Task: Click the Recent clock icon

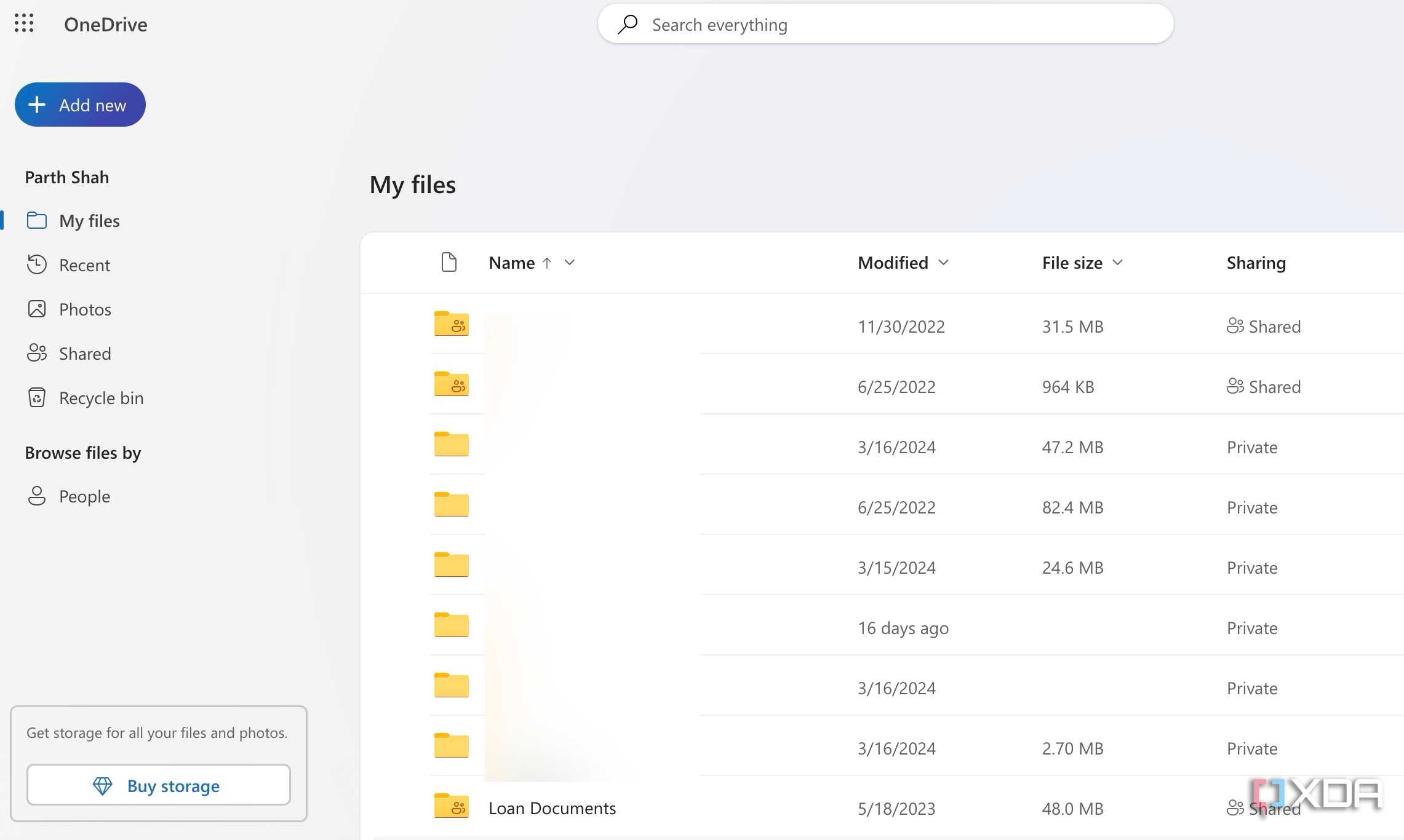Action: tap(37, 264)
